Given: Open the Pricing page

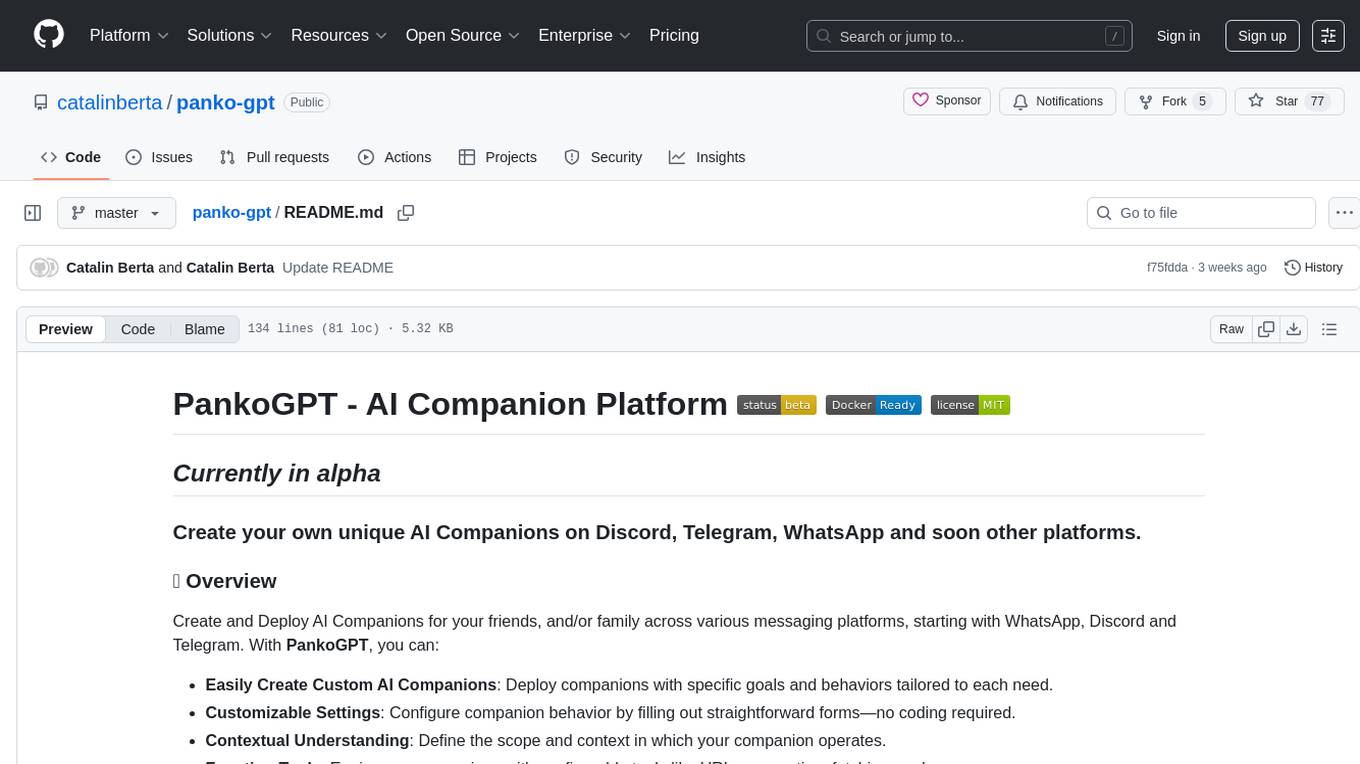Looking at the screenshot, I should [x=674, y=35].
